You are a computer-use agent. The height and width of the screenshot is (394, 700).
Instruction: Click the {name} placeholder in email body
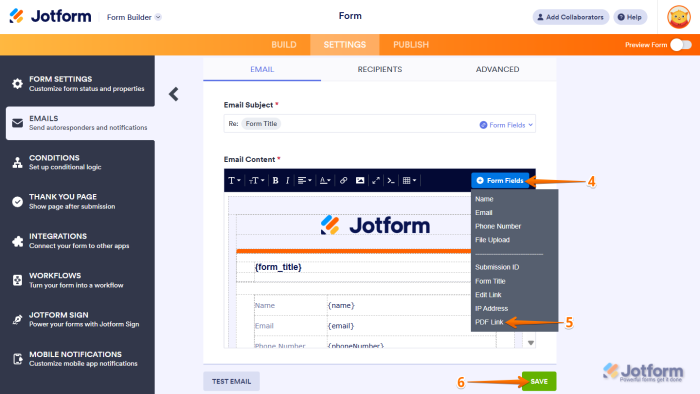point(341,305)
